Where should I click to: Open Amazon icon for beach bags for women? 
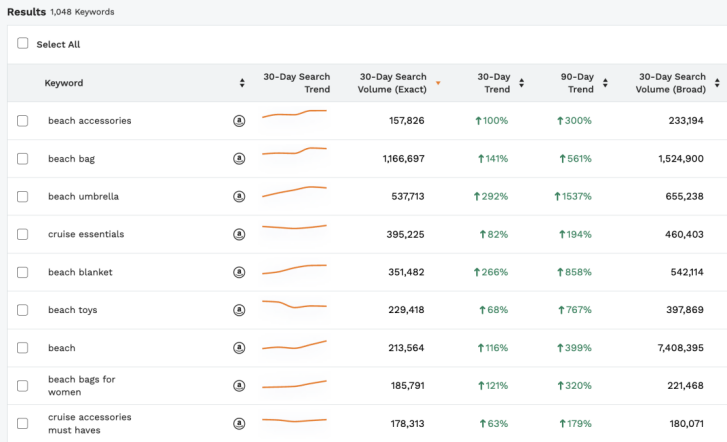[239, 386]
